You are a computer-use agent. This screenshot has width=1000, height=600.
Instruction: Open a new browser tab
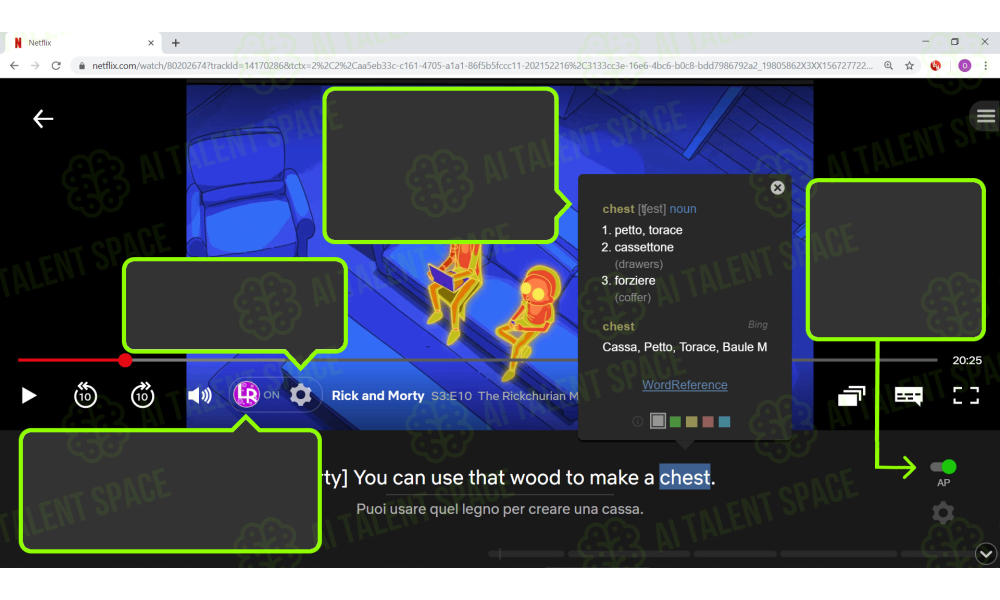[175, 43]
